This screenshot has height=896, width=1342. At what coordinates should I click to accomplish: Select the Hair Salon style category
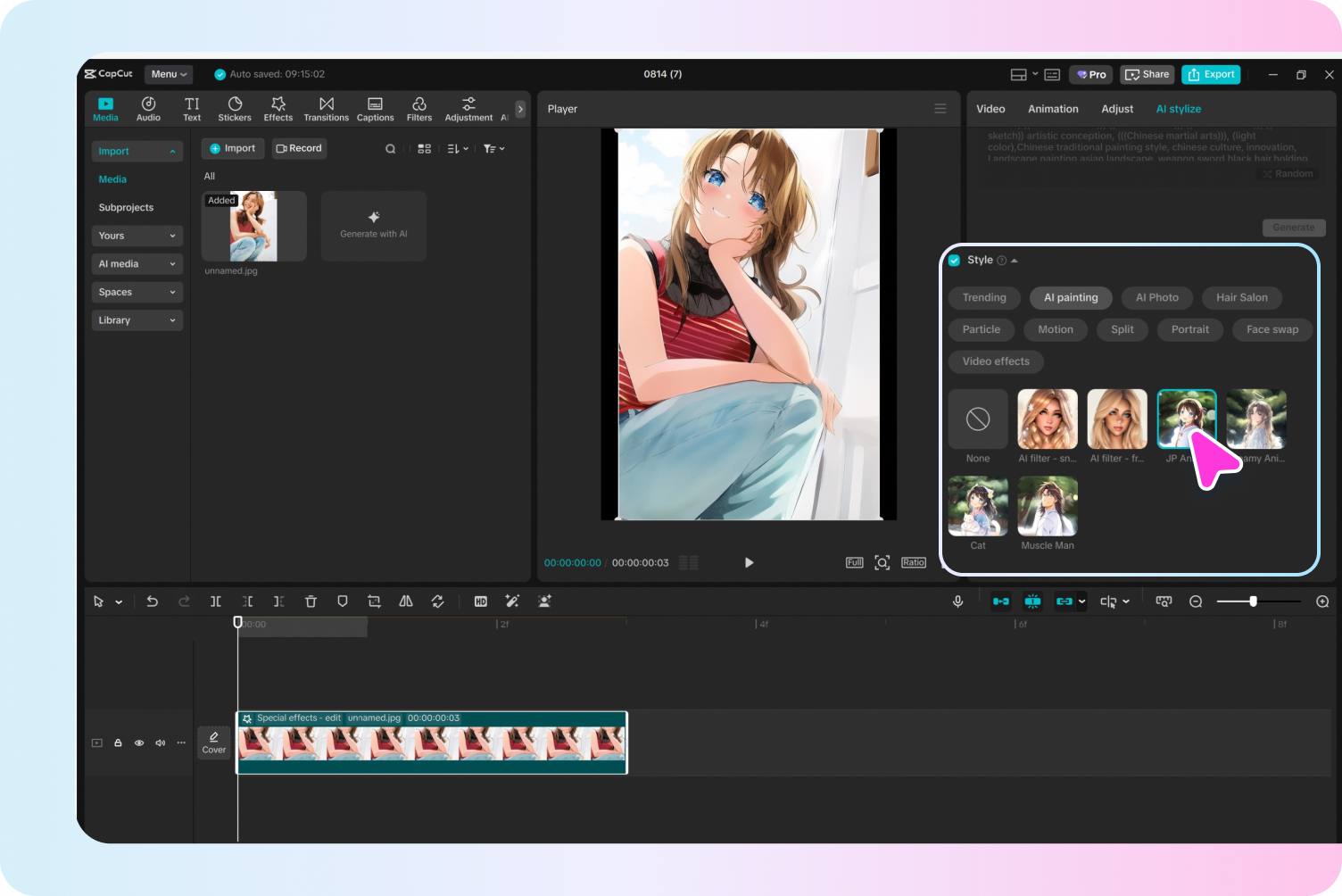coord(1241,298)
